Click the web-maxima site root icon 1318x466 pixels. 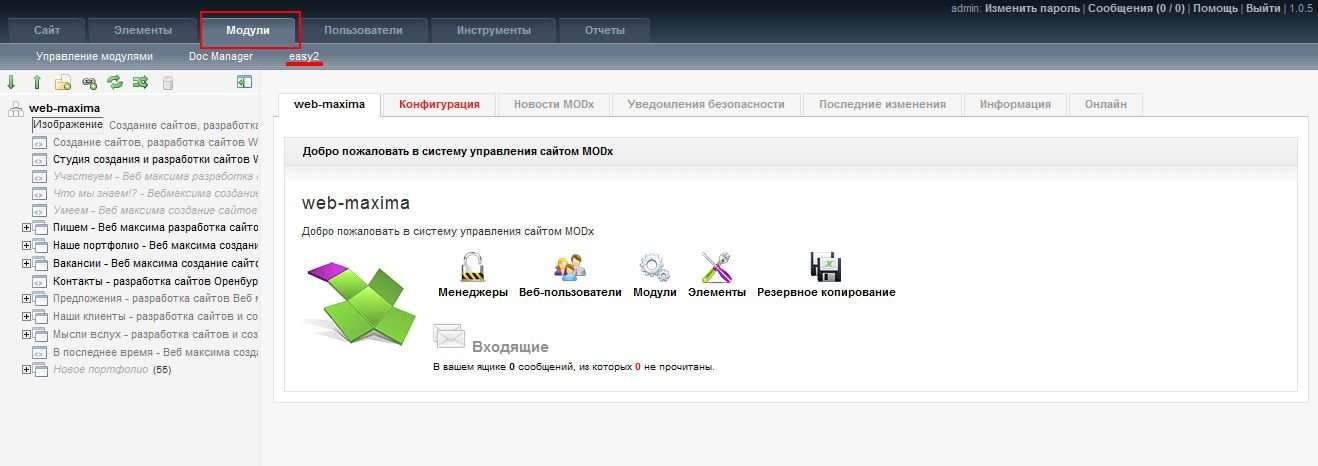15,109
